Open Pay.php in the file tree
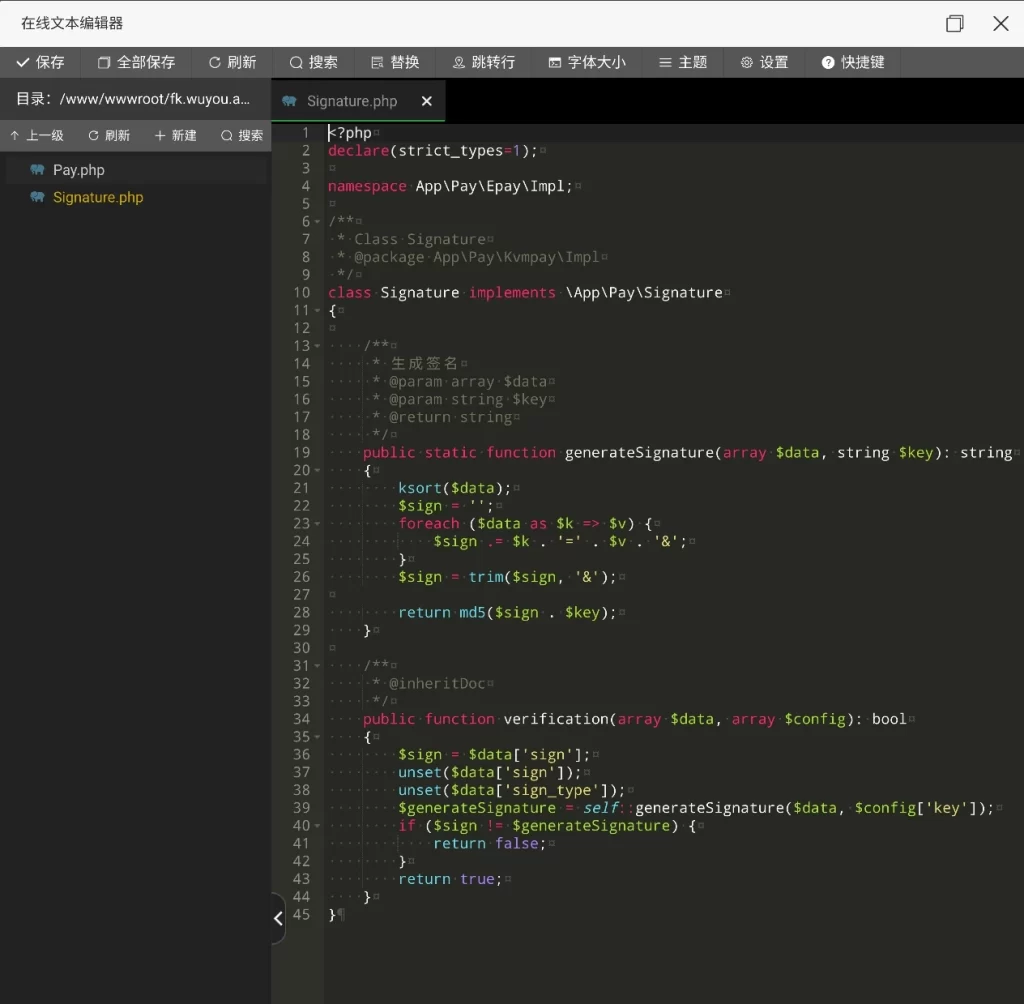The image size is (1024, 1004). (x=78, y=170)
